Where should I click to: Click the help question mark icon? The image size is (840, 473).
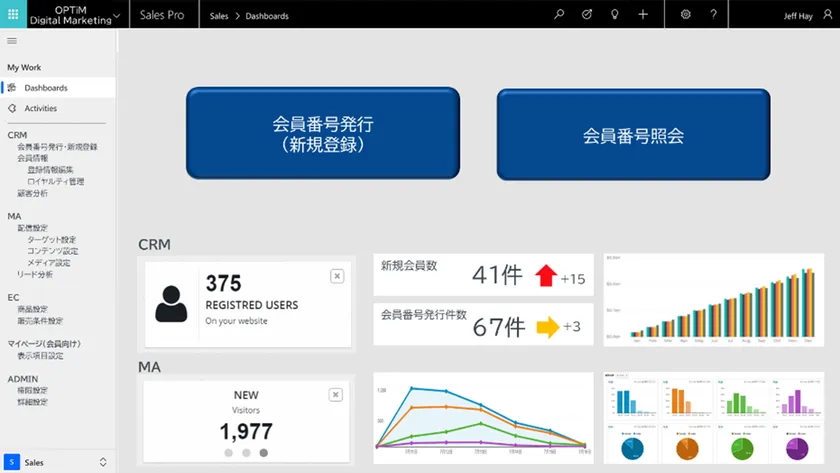coord(713,15)
